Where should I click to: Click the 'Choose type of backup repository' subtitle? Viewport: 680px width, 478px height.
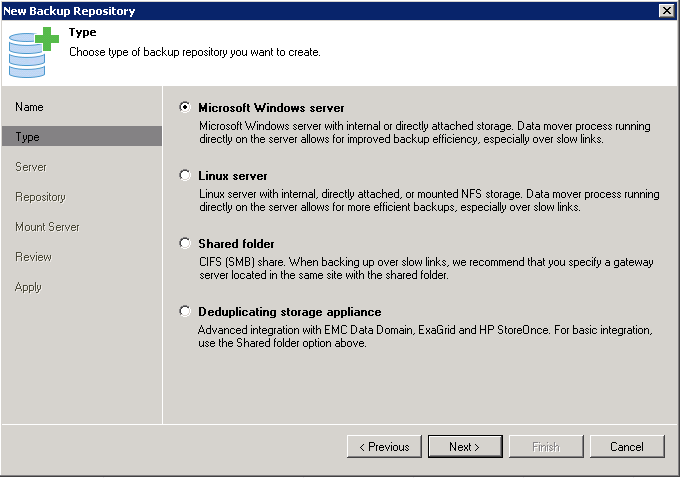point(194,51)
